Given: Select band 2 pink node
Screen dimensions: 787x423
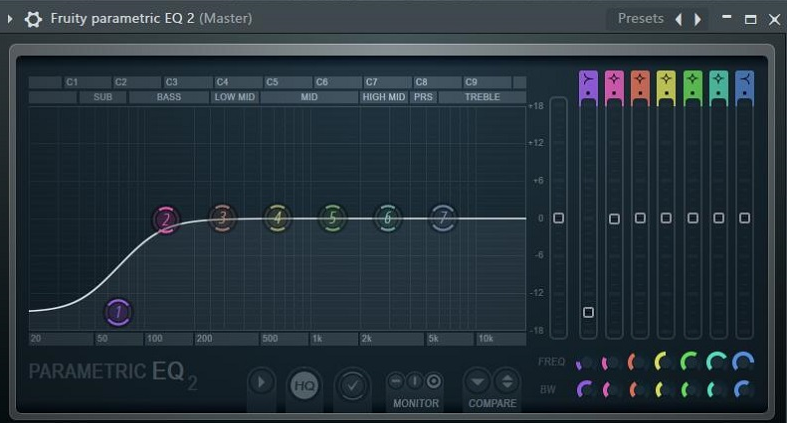Looking at the screenshot, I should coord(166,219).
